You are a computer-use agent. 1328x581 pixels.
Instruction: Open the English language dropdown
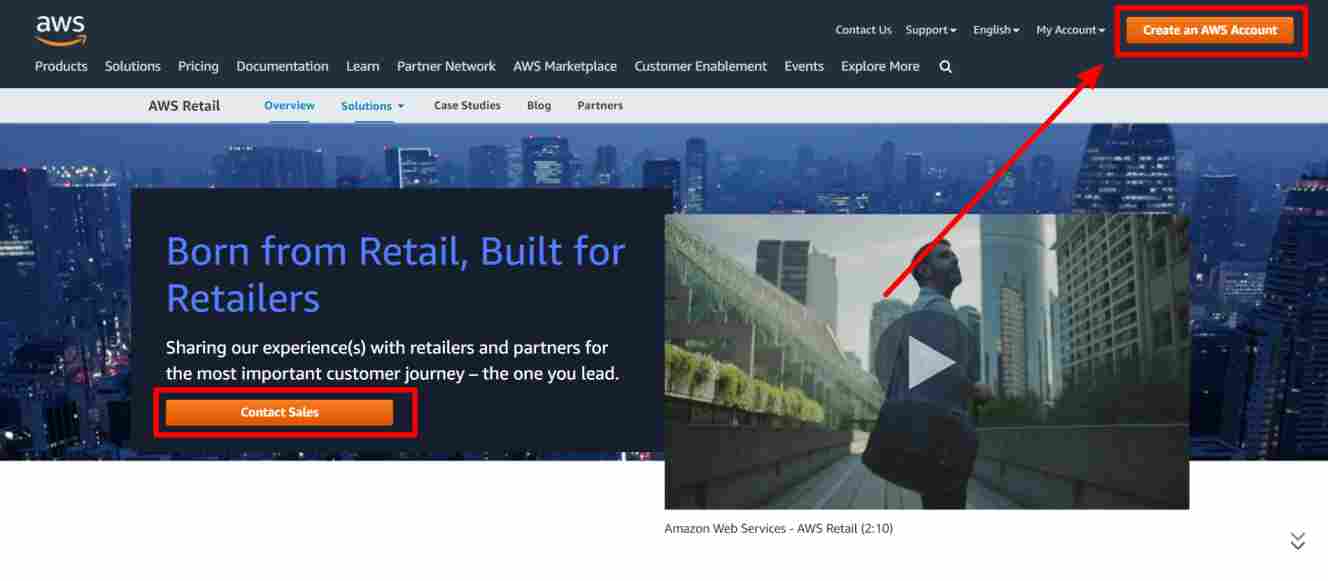pos(996,30)
